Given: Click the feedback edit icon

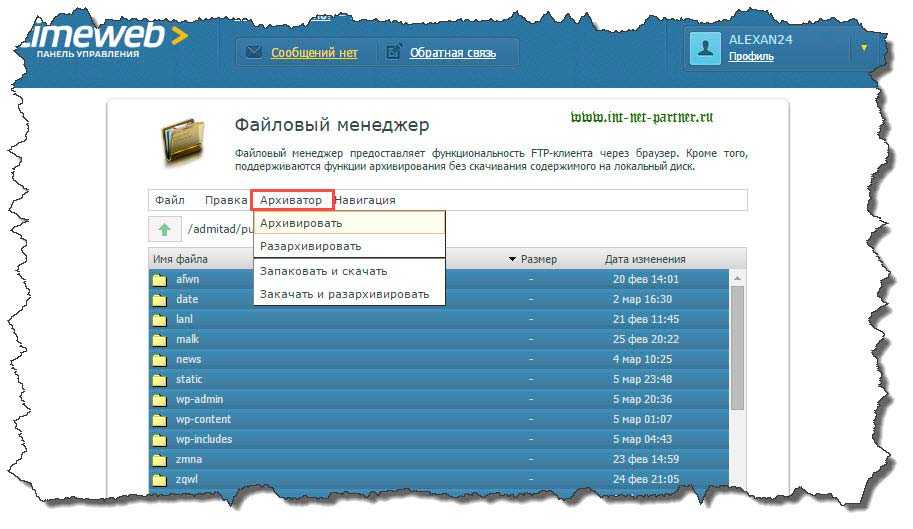Looking at the screenshot, I should click(394, 52).
